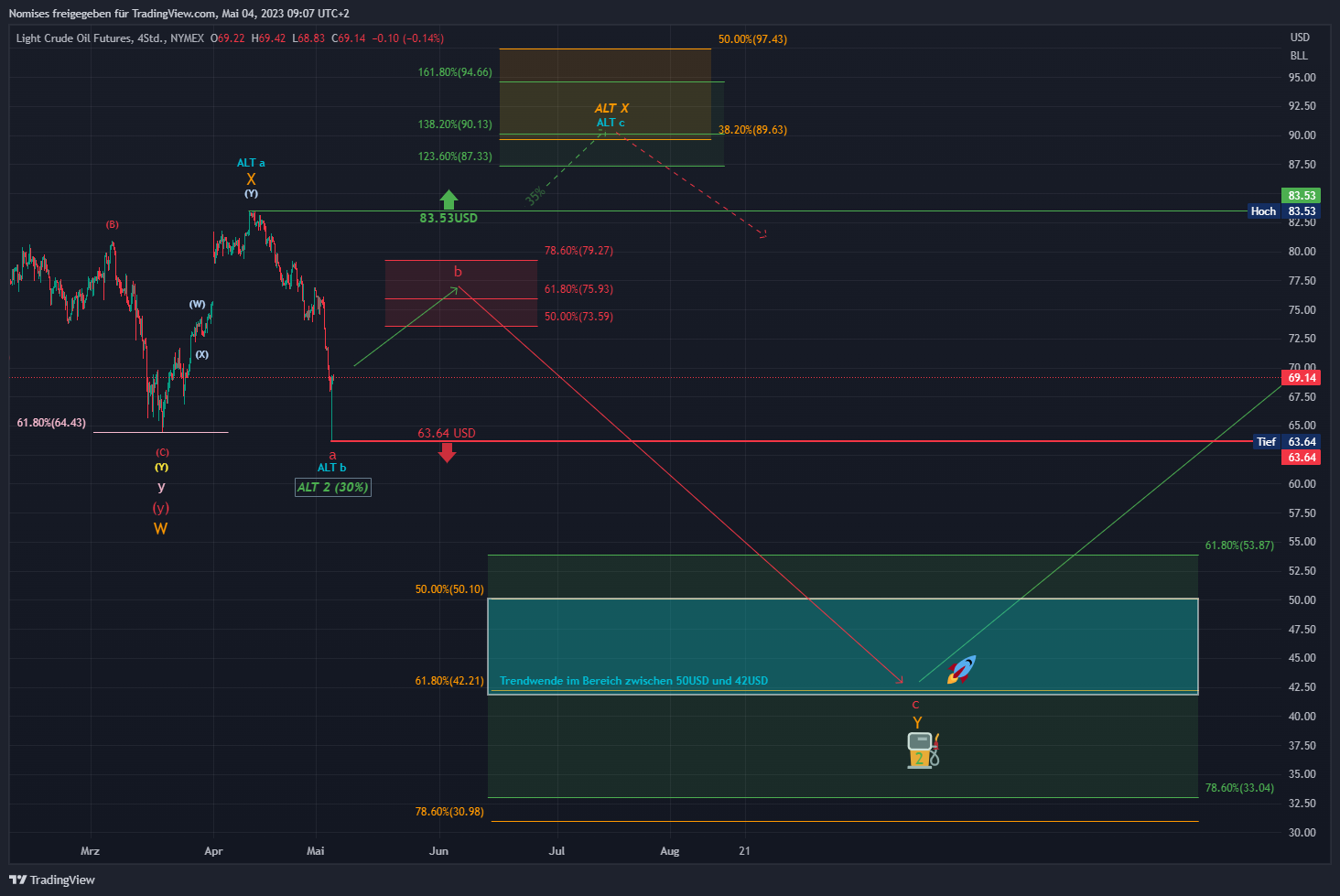
Task: Click the 50.00%(50.10) Fibonacci label
Action: tap(449, 589)
